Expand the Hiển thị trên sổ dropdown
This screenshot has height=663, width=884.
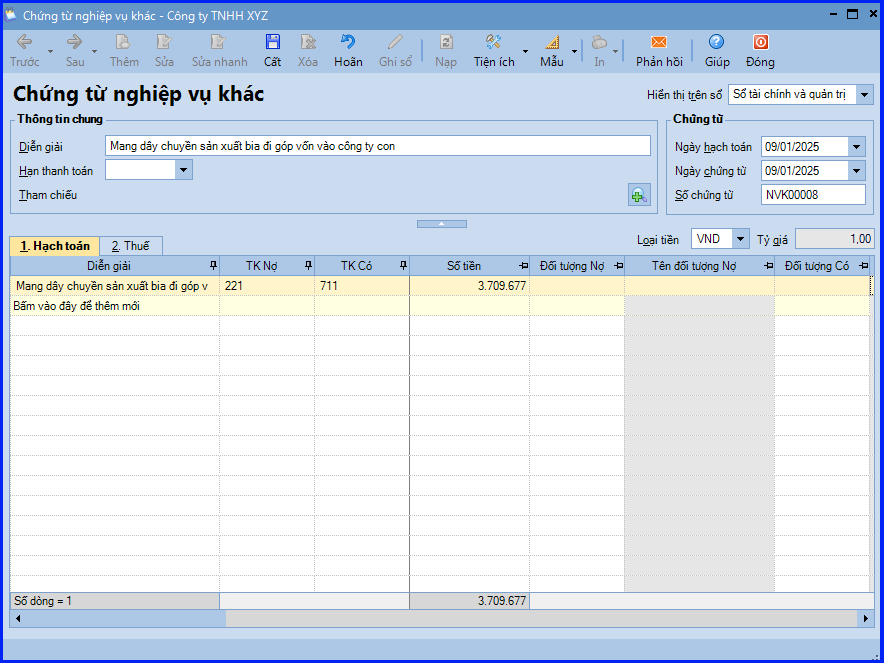[x=865, y=95]
